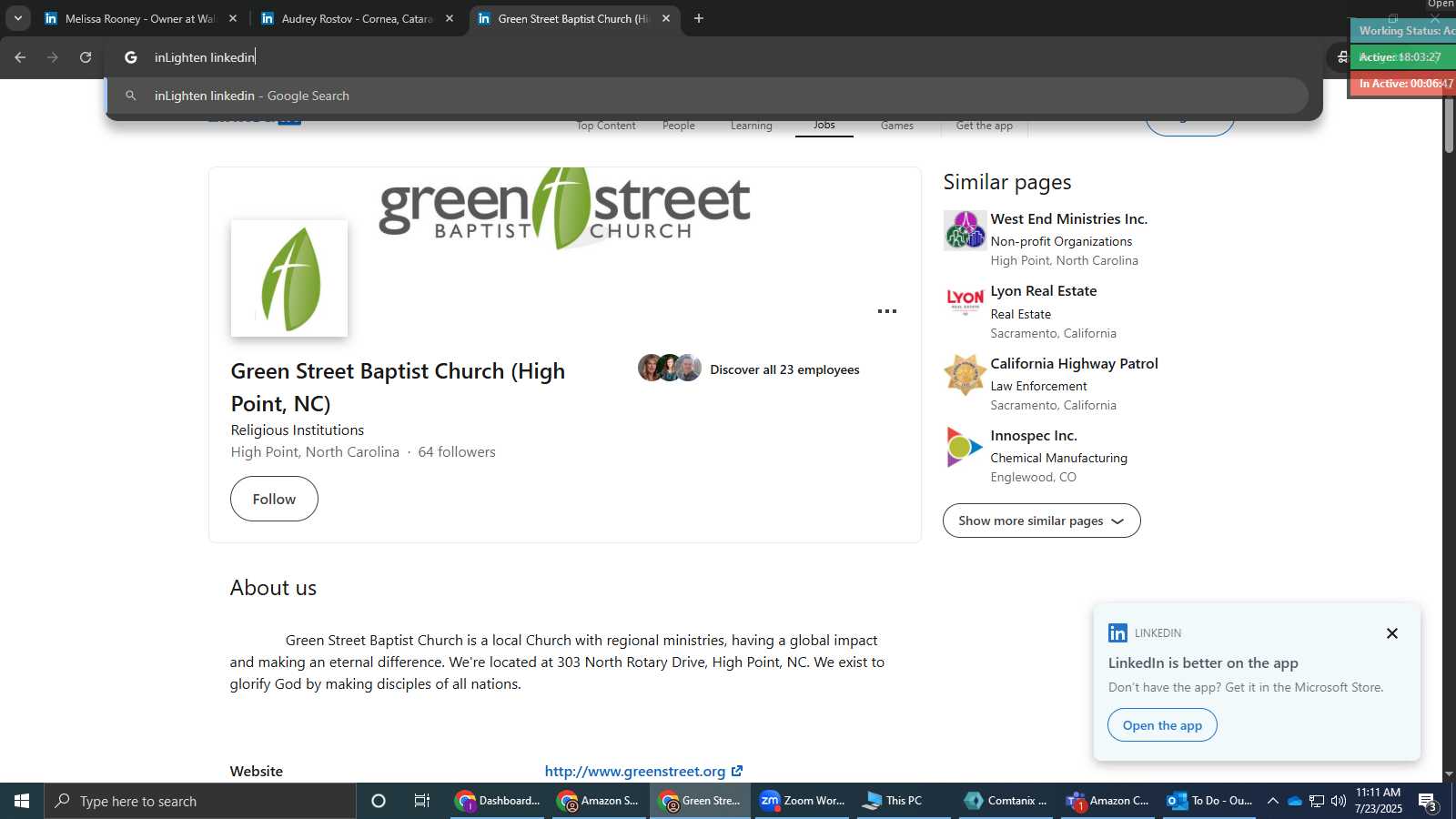The height and width of the screenshot is (819, 1456).
Task: Click the employee profile photos cluster
Action: click(670, 368)
